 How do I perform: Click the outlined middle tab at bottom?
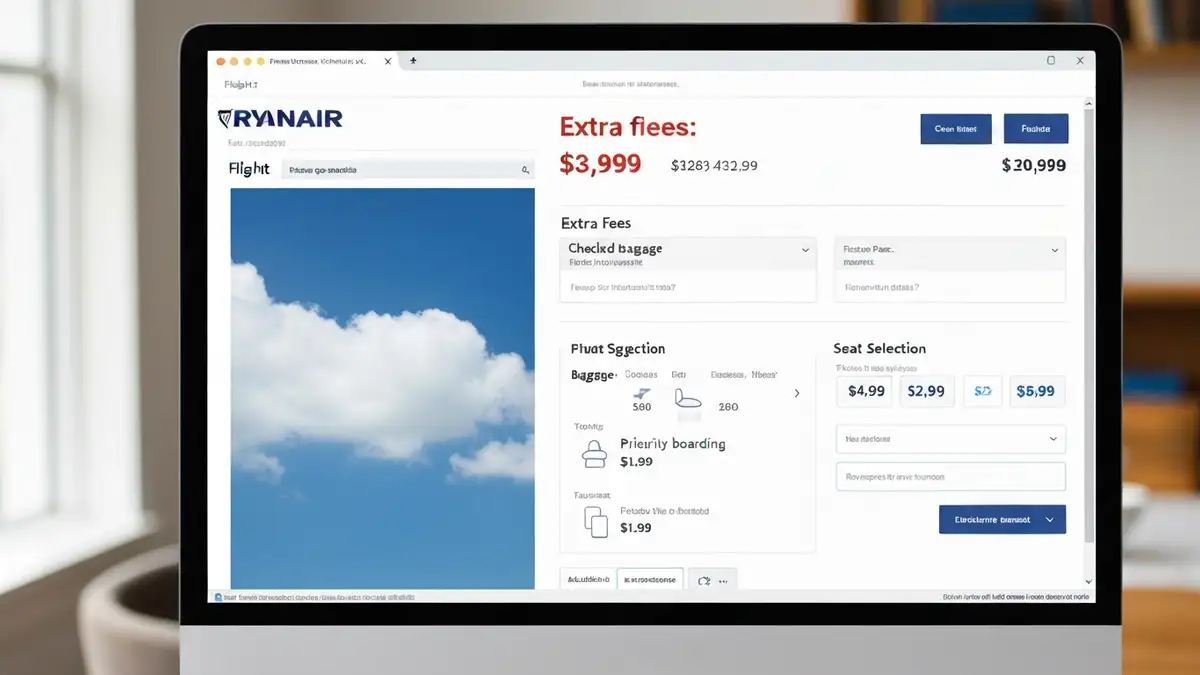(650, 579)
